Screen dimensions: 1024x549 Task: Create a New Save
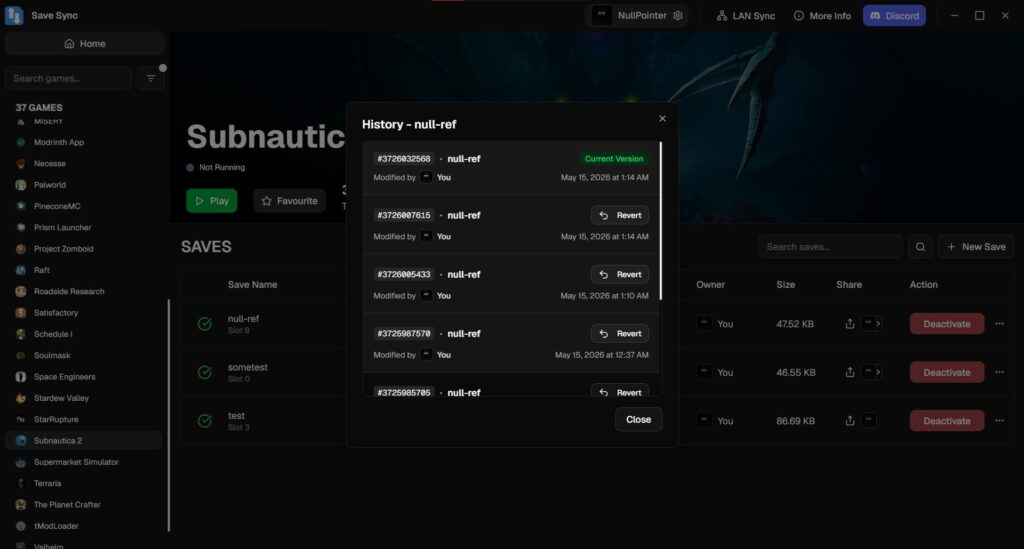click(976, 247)
